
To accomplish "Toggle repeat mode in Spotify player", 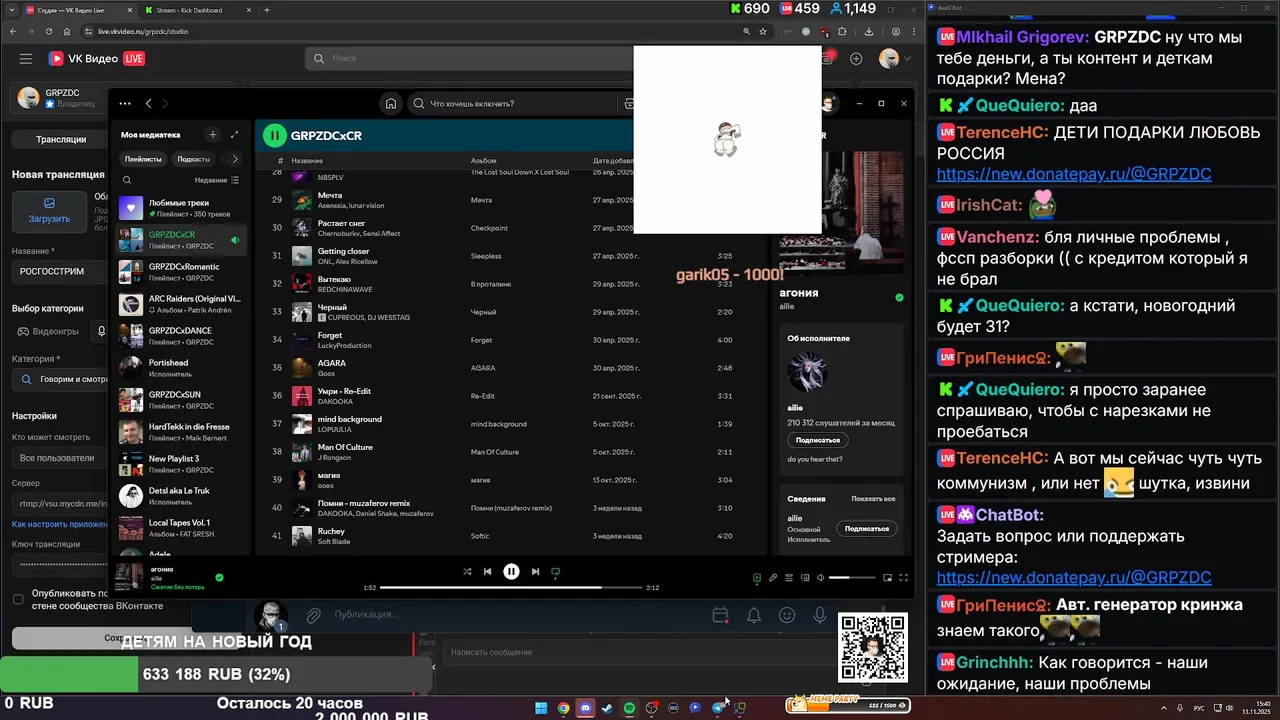I will tap(556, 572).
